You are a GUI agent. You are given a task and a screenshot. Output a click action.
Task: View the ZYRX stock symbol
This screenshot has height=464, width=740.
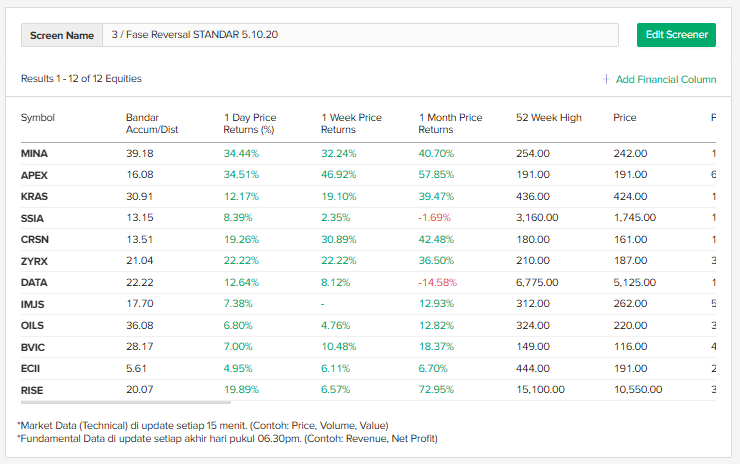[34, 261]
